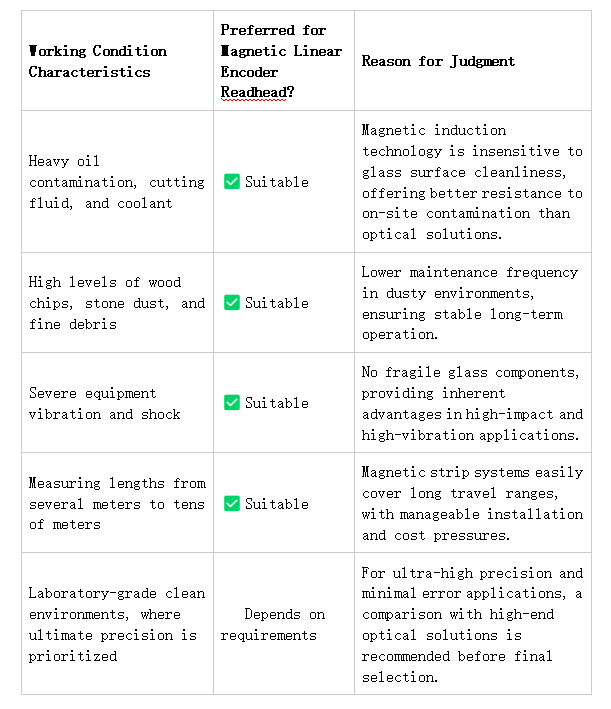611x709 pixels.
Task: Click the green checkmark beside wood chips row
Action: pos(231,302)
